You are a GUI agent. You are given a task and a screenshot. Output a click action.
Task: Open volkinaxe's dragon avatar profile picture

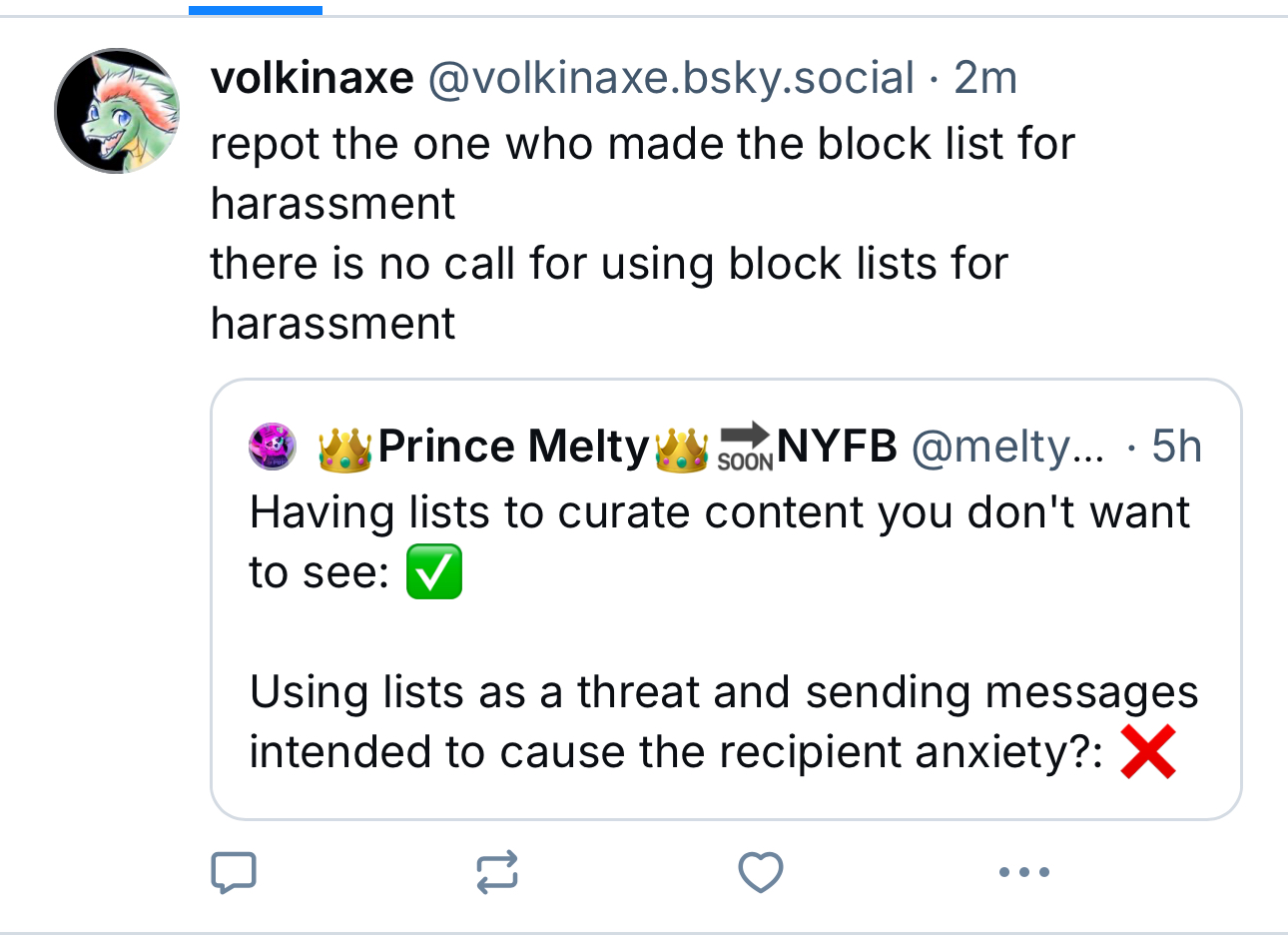[x=118, y=111]
